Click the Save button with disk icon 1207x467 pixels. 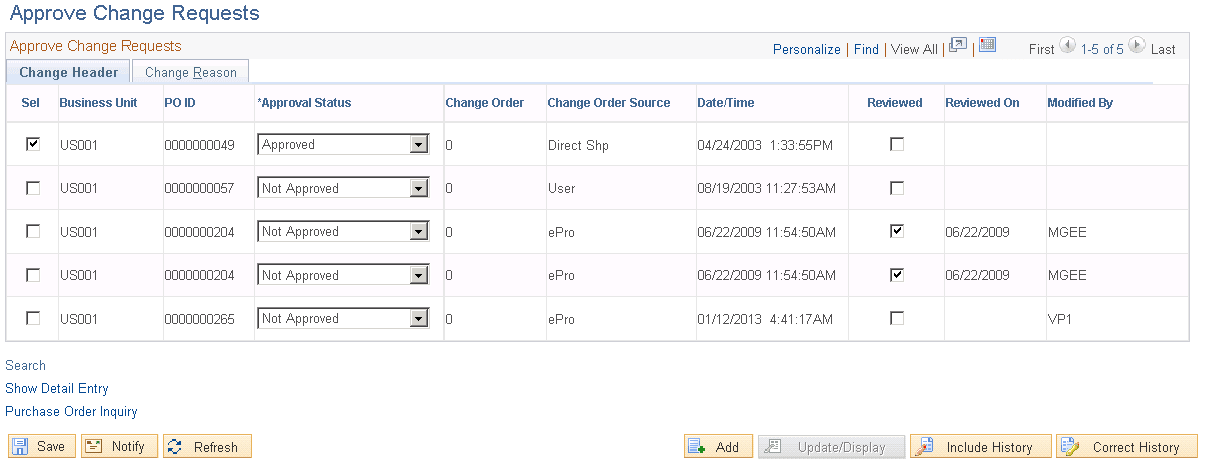tap(42, 447)
